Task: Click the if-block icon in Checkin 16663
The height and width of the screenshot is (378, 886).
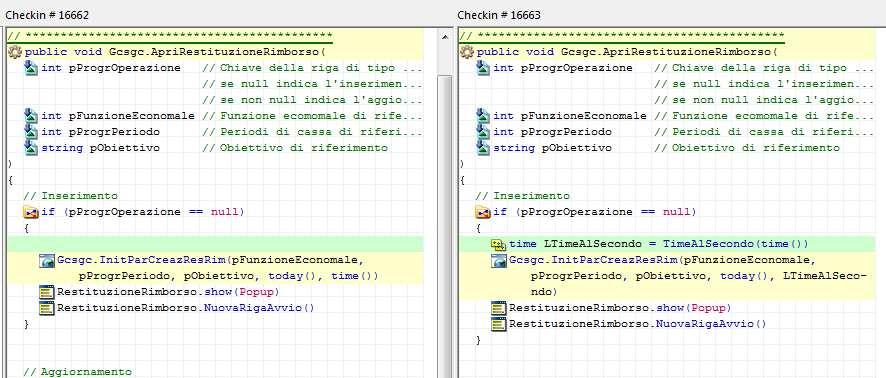Action: point(483,212)
